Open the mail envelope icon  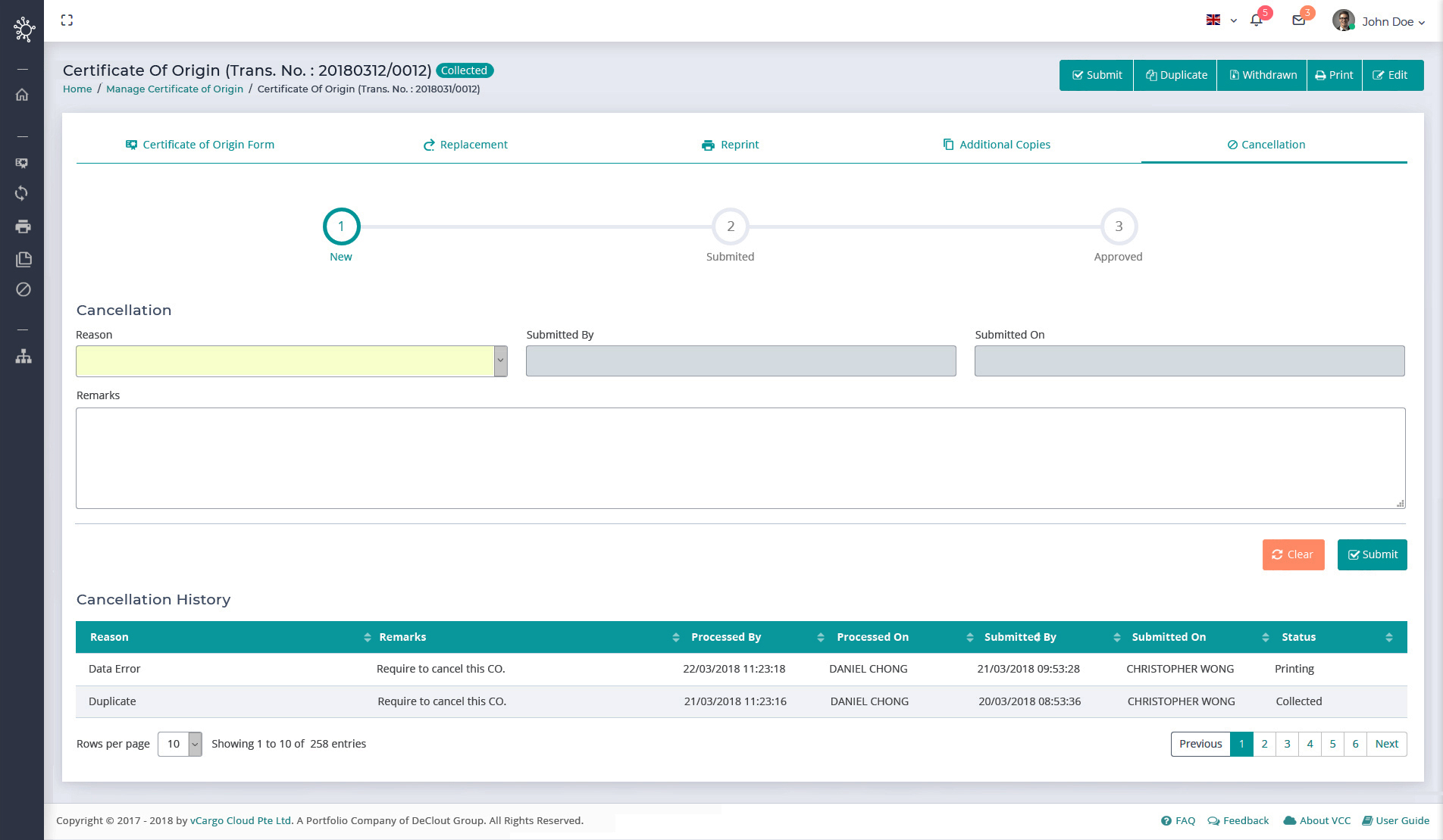tap(1298, 21)
